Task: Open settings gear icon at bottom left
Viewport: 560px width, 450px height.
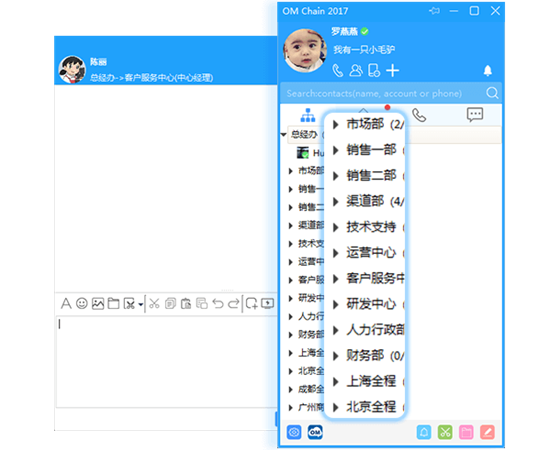Action: 294,432
